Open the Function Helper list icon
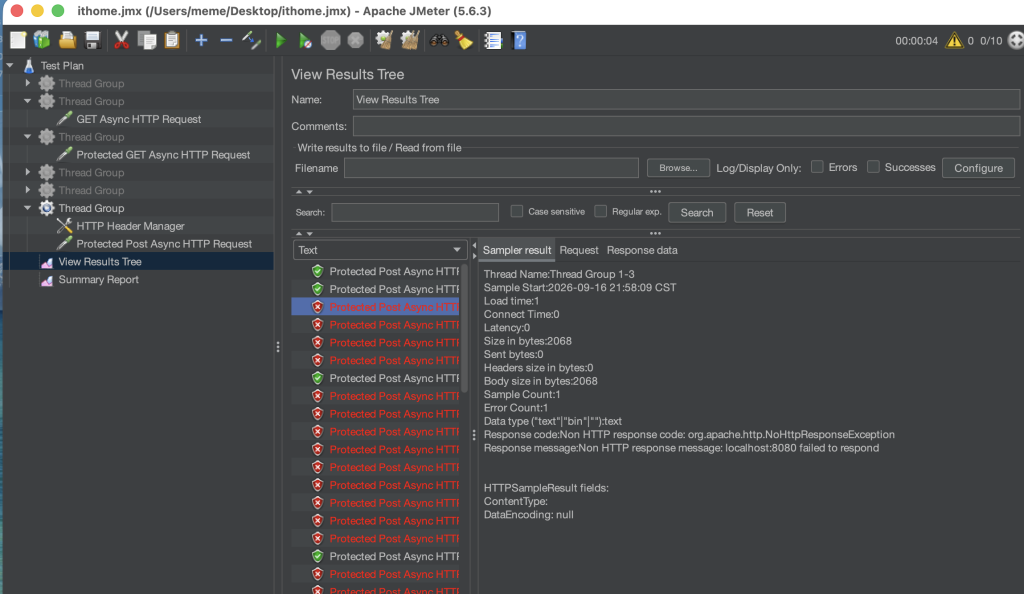This screenshot has height=594, width=1024. click(493, 40)
